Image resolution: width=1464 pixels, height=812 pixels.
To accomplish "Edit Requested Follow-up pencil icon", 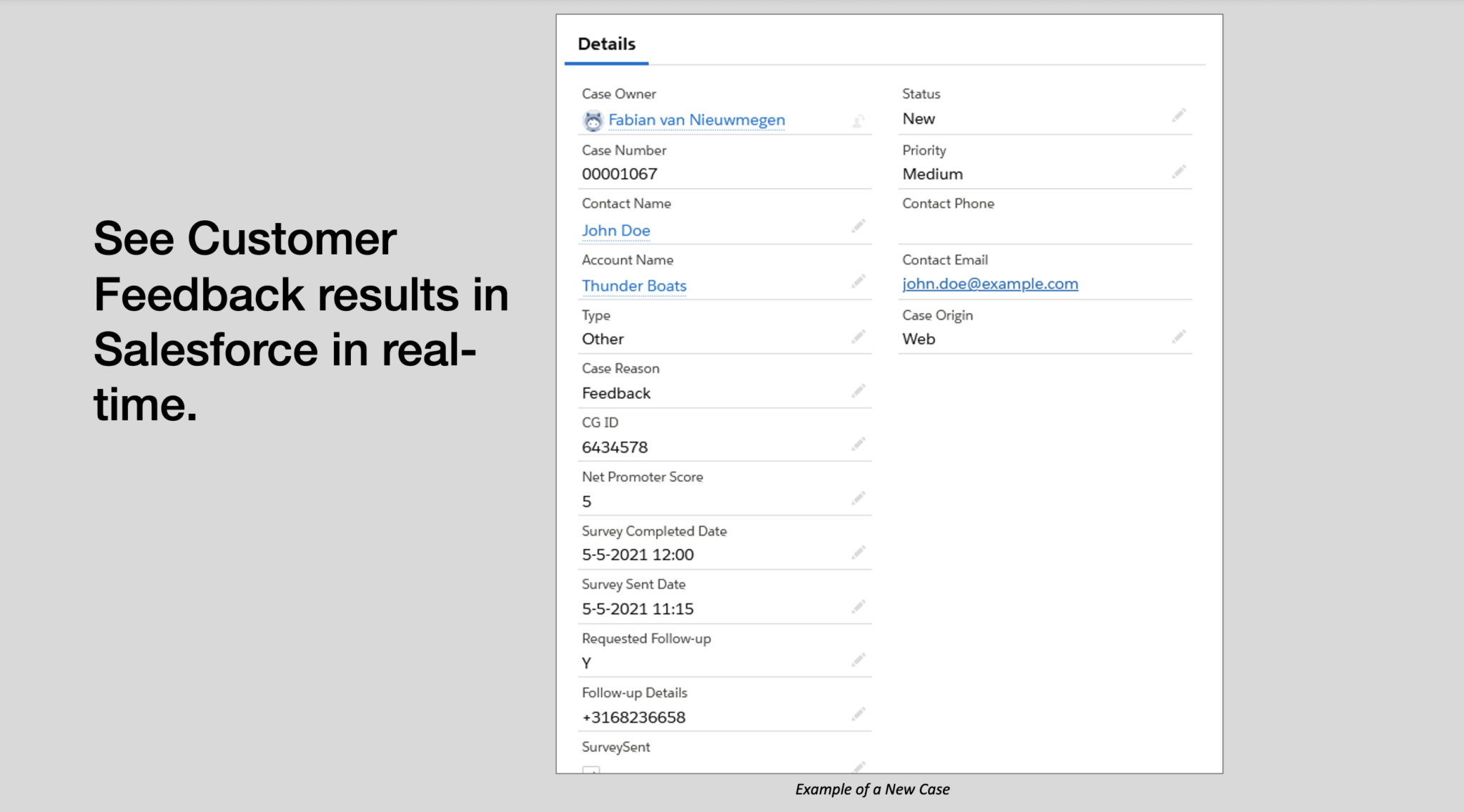I will coord(859,660).
